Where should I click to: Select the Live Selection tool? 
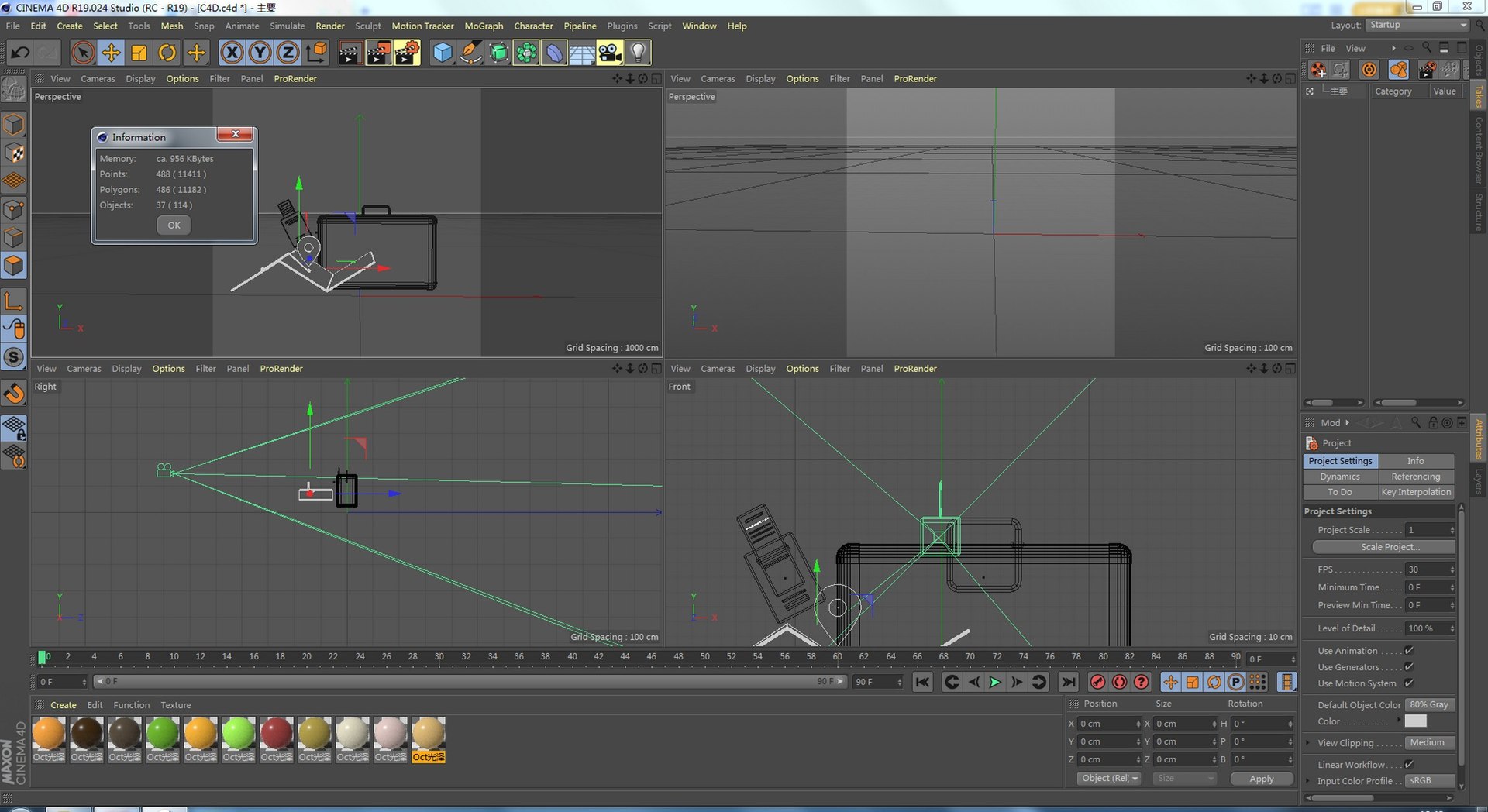point(83,53)
